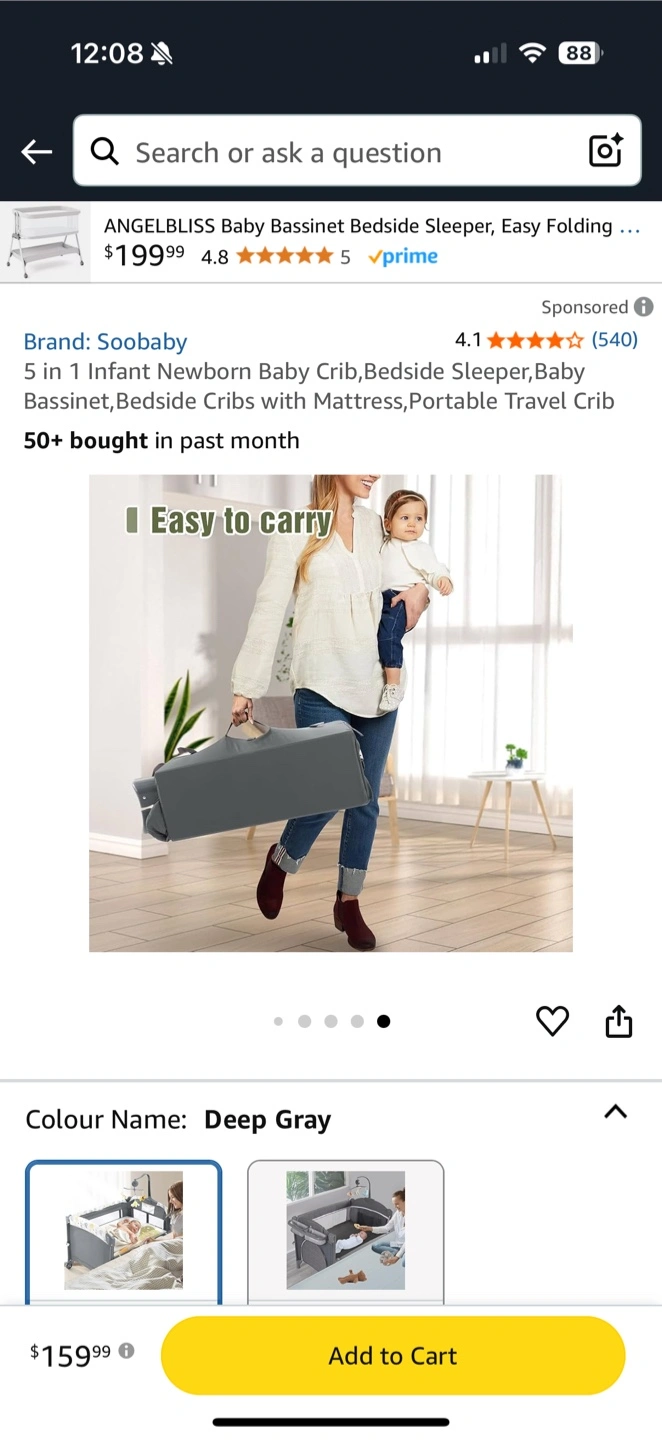Viewport: 662px width, 1440px height.
Task: Jump to first image carousel dot
Action: tap(278, 1021)
